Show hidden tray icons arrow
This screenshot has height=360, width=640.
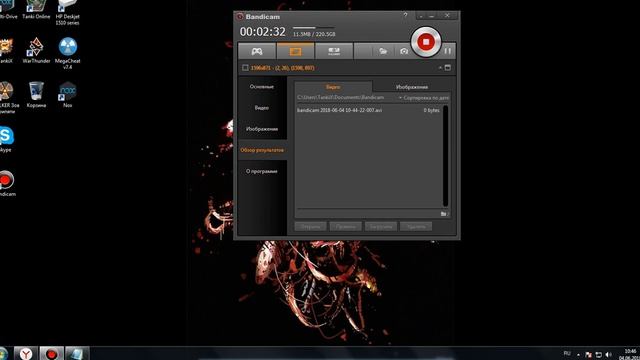tap(578, 355)
